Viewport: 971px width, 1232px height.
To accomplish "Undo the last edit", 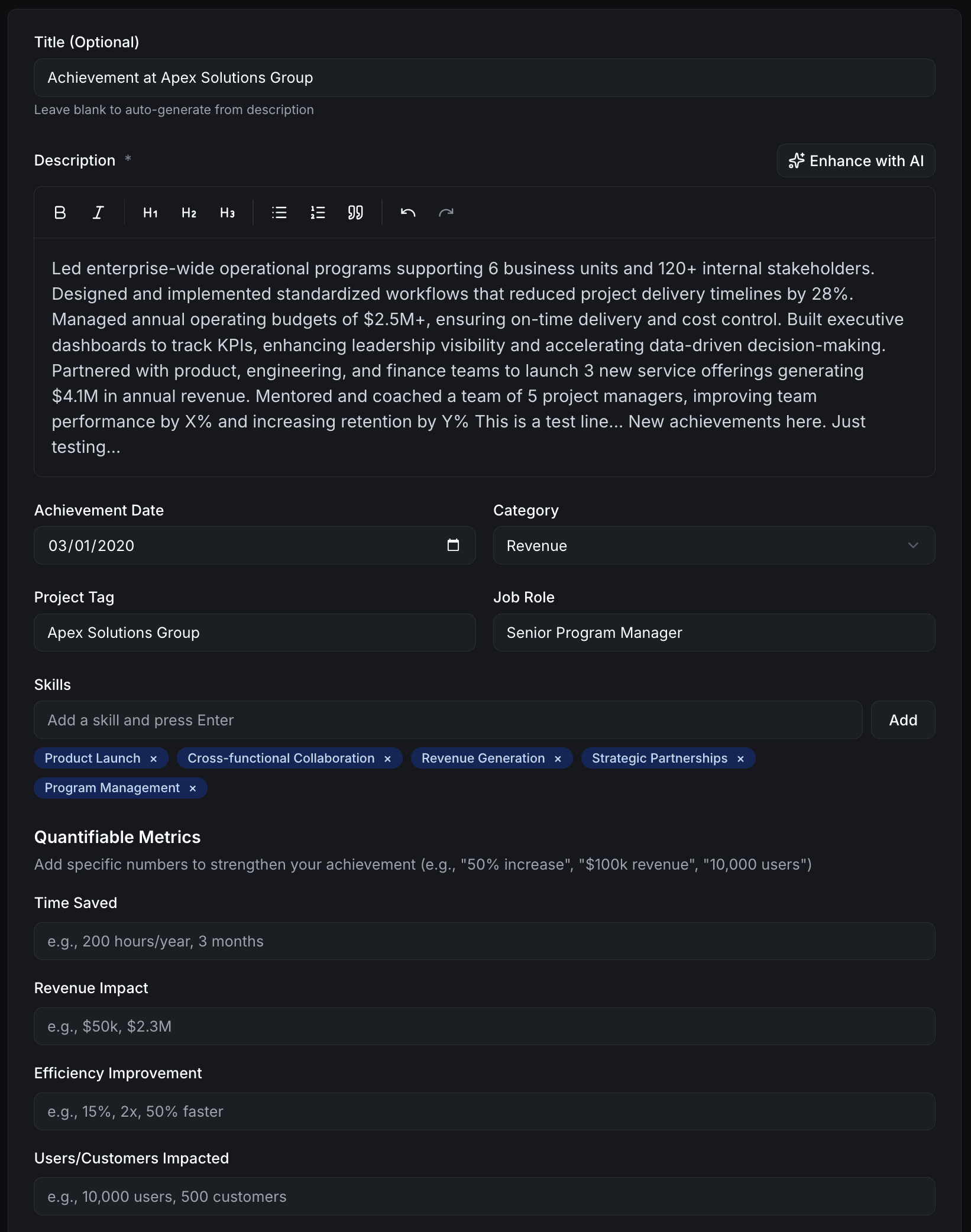I will pos(408,213).
